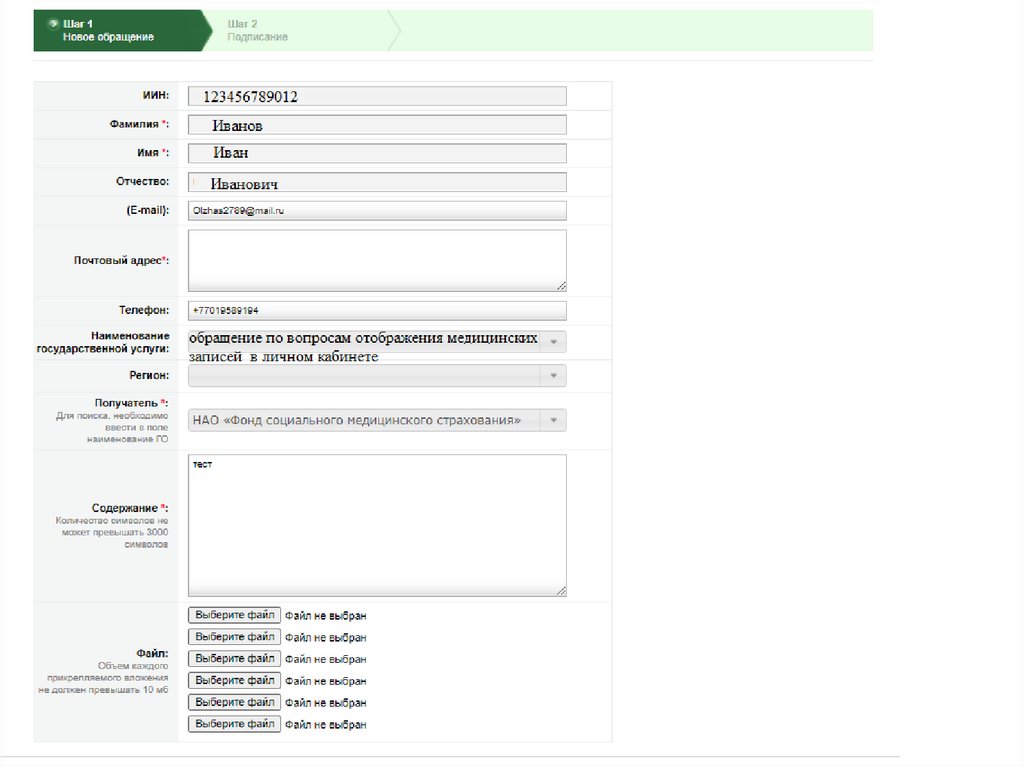Select the Step 1 'Новое обращение' tab
1024x767 pixels.
point(123,31)
